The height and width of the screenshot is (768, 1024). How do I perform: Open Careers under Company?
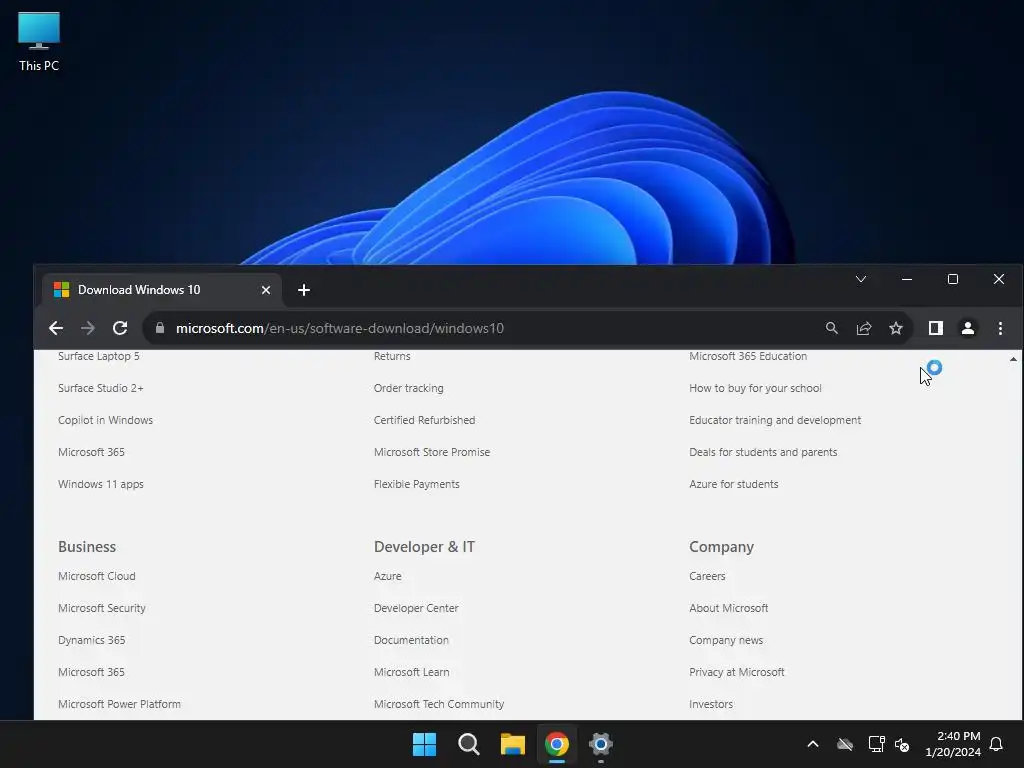point(707,576)
